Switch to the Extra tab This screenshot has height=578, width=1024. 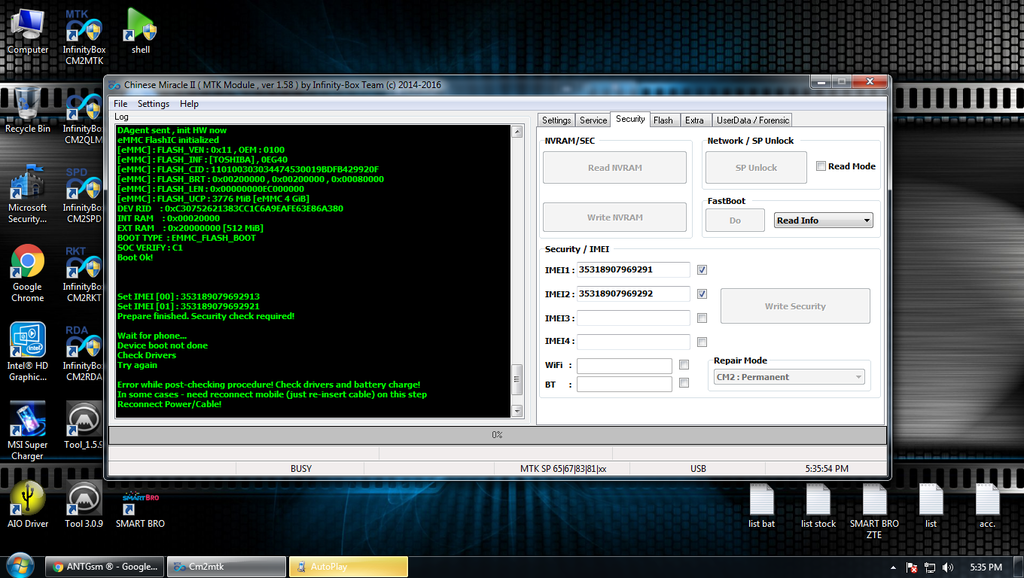(x=694, y=120)
